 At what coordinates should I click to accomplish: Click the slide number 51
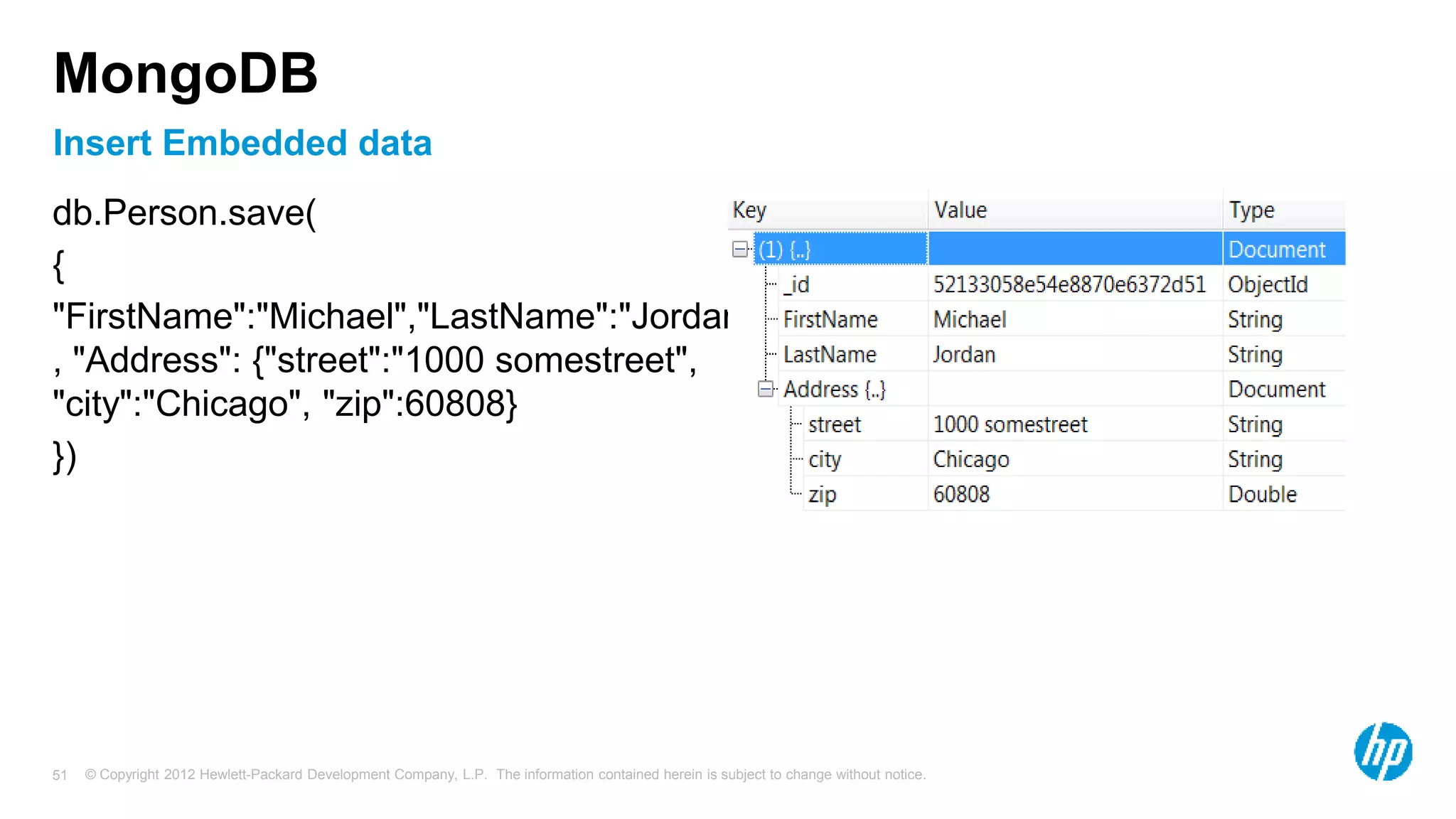[60, 775]
